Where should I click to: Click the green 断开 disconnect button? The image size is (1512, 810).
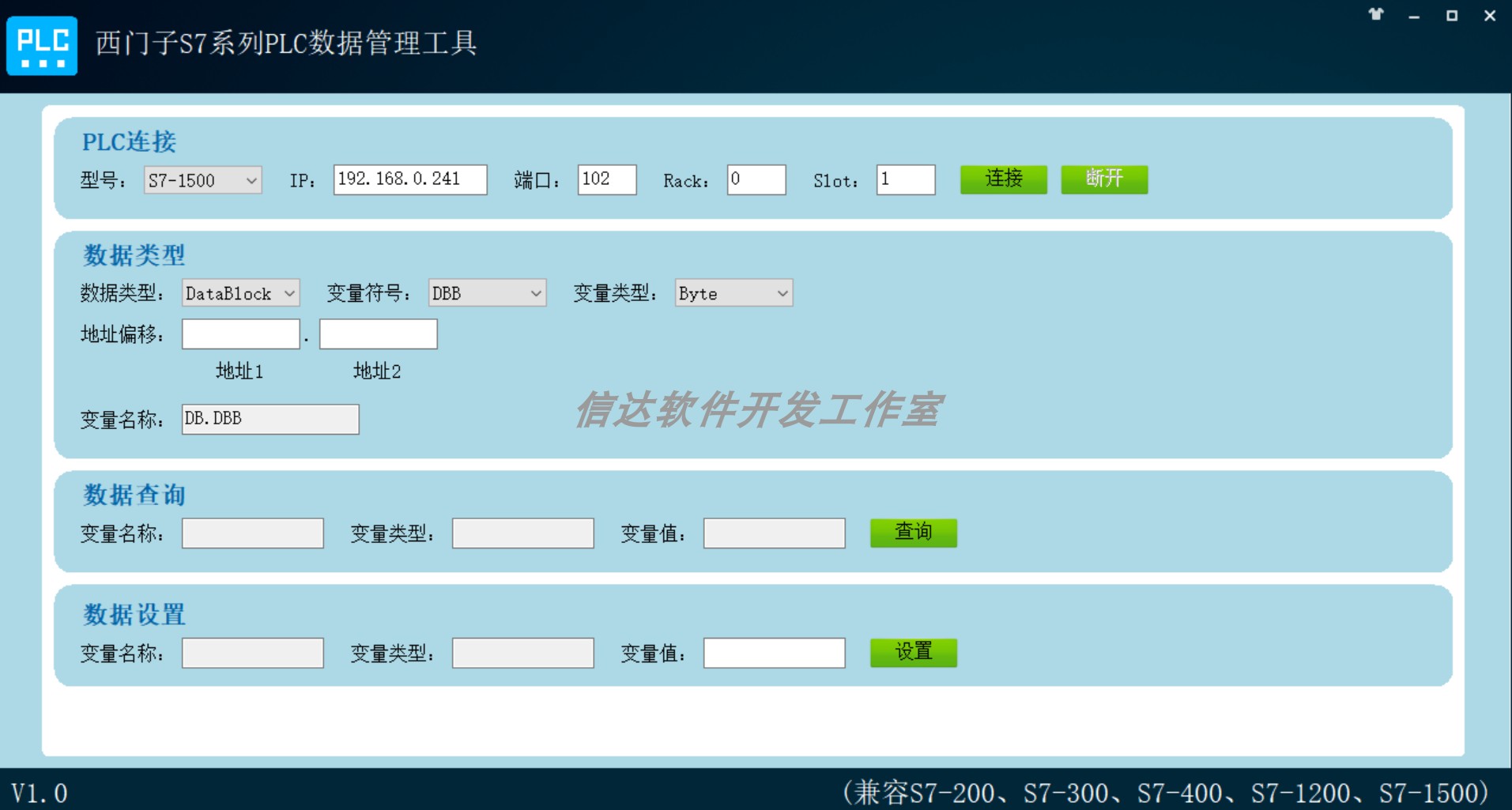[x=1104, y=179]
